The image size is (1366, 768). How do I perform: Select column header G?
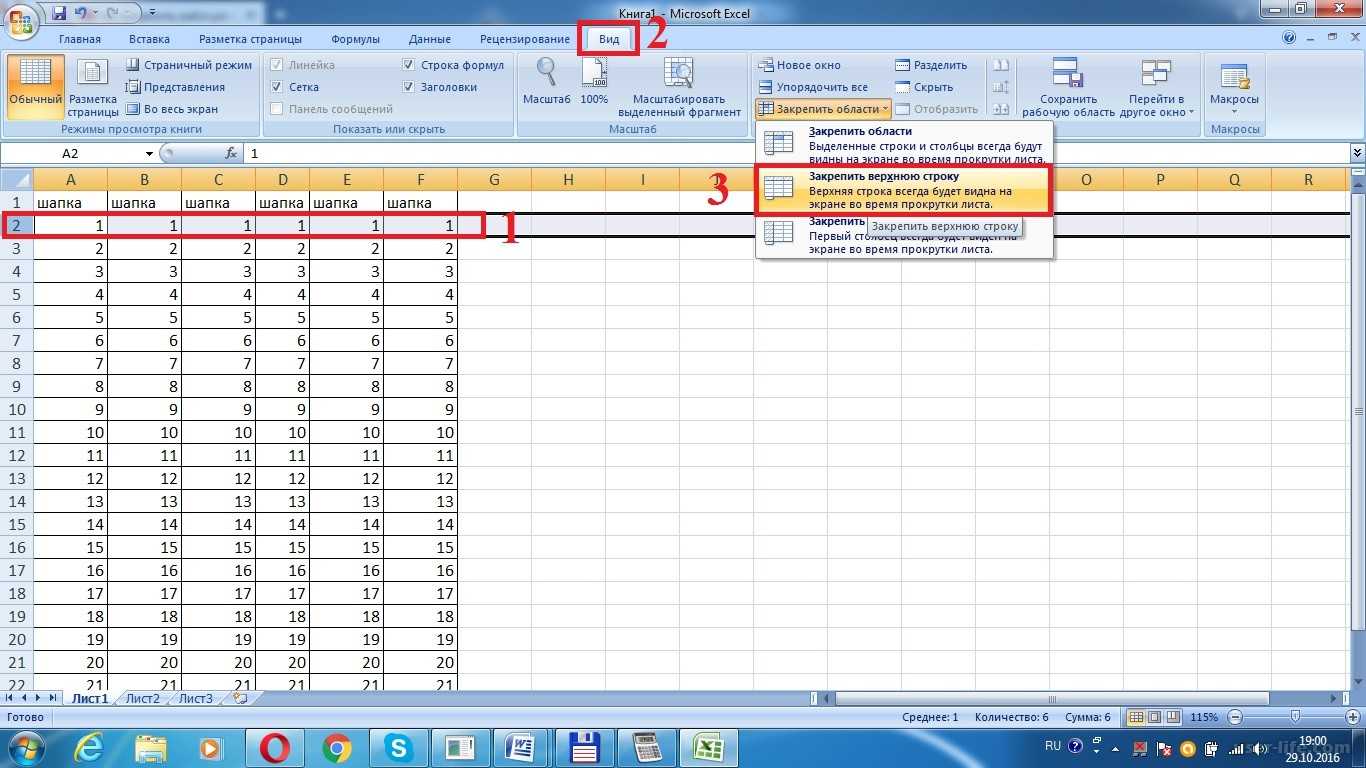494,180
